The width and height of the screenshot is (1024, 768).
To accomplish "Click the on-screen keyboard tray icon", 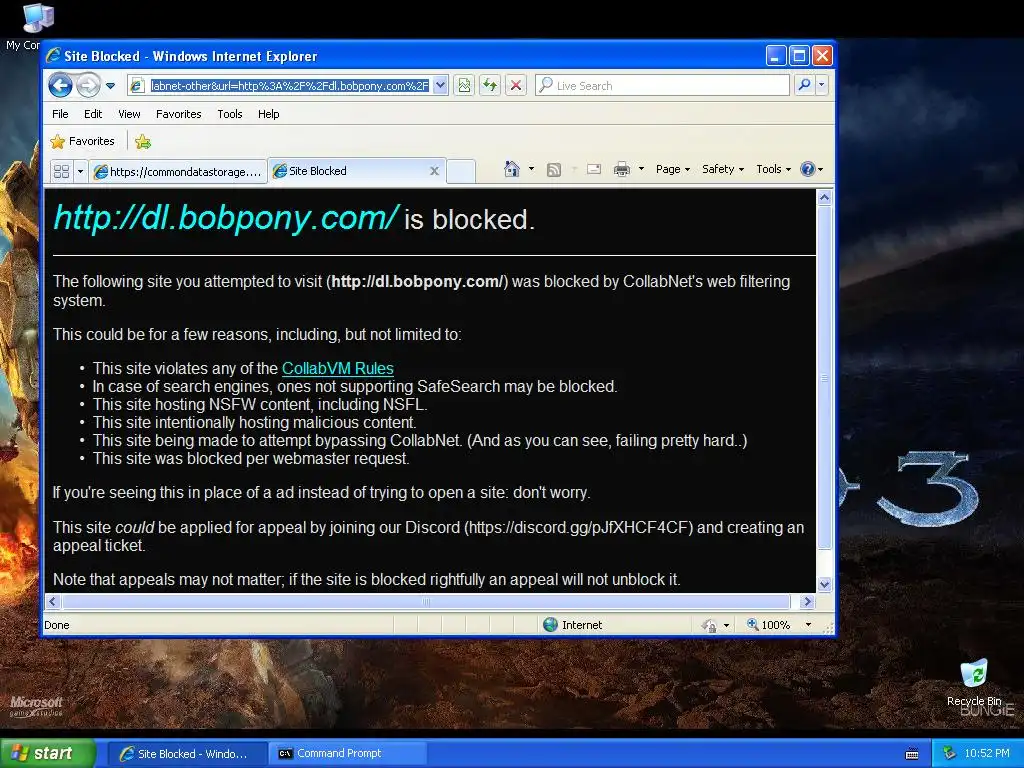I will point(912,754).
